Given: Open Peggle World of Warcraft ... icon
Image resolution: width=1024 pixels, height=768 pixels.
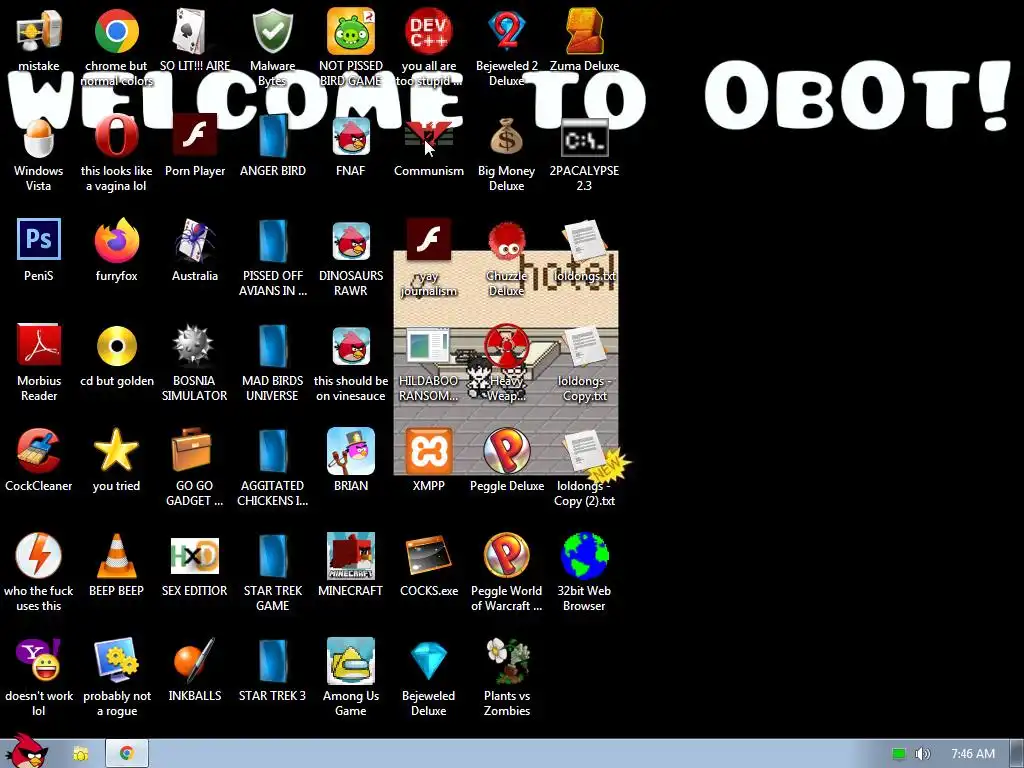Looking at the screenshot, I should click(x=507, y=556).
